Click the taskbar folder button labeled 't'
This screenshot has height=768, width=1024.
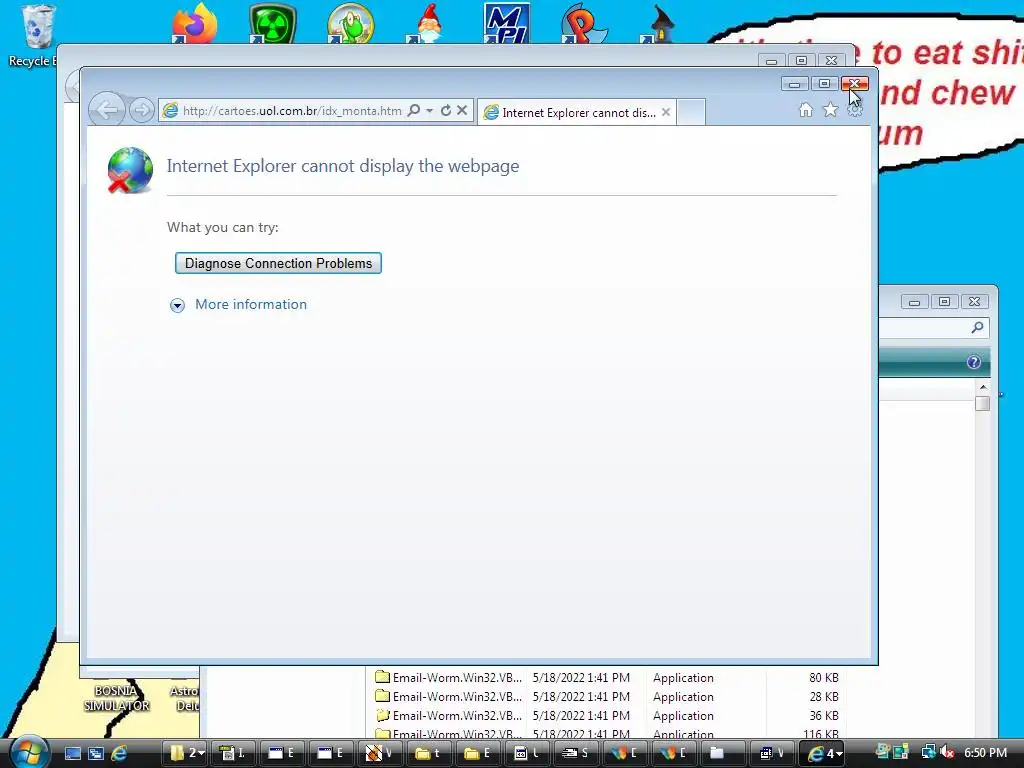click(x=428, y=753)
